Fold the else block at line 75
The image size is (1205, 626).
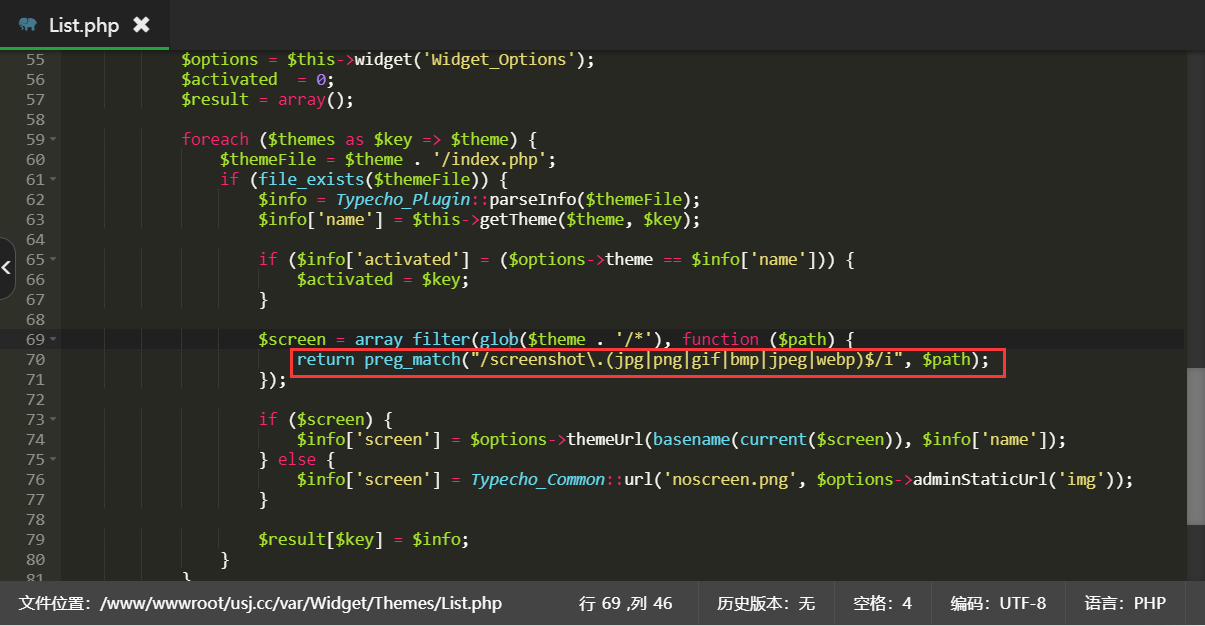tap(53, 460)
